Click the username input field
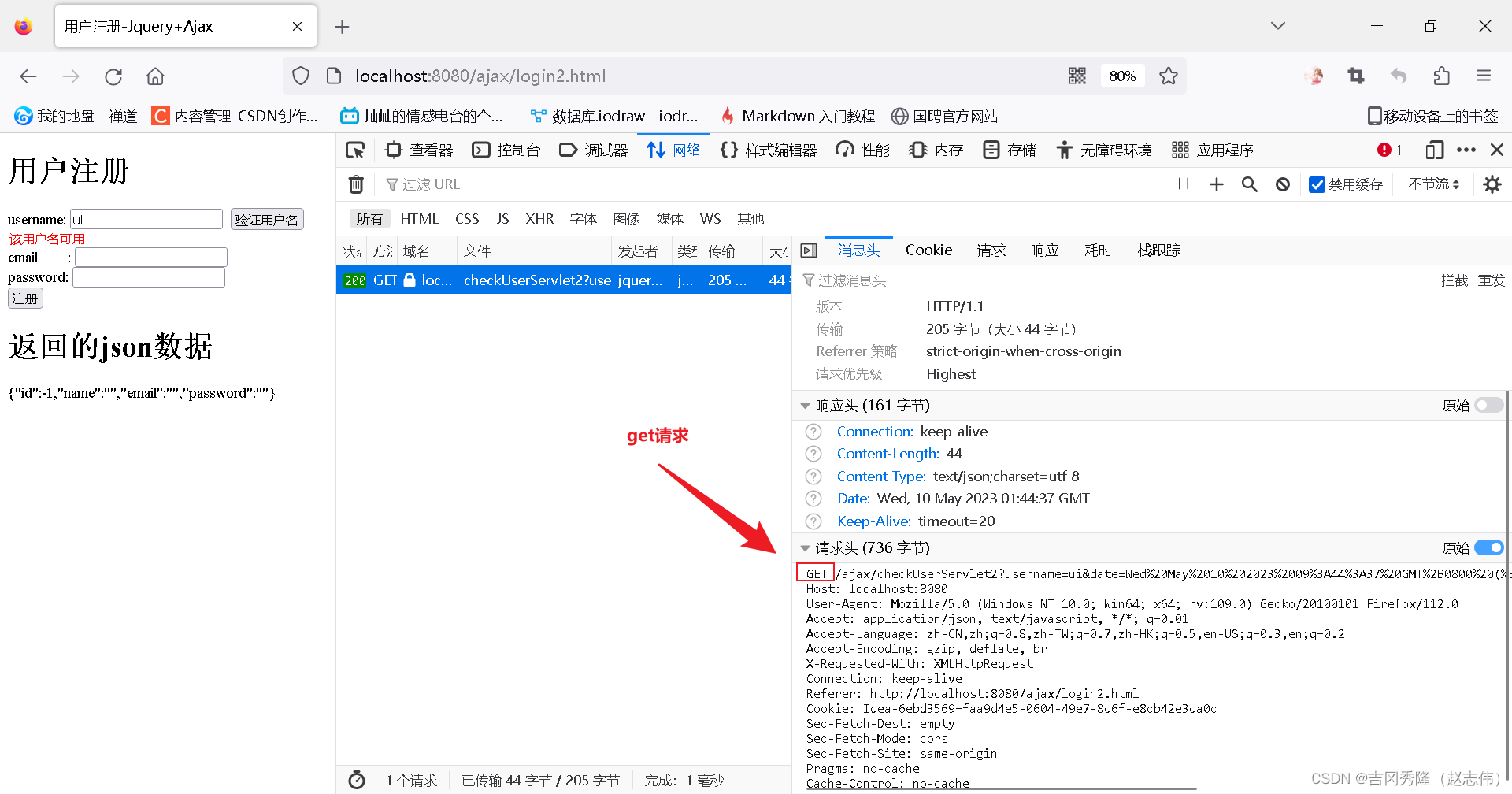The height and width of the screenshot is (794, 1512). click(146, 219)
